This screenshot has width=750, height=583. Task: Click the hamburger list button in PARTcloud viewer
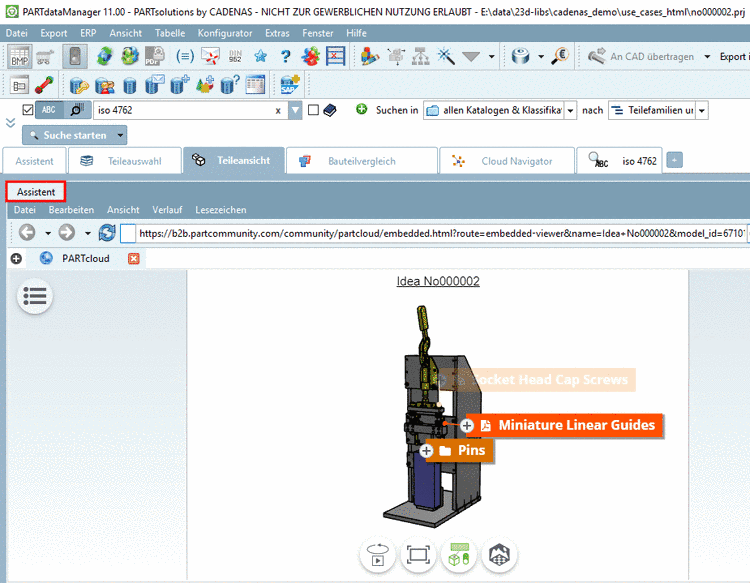pos(34,296)
